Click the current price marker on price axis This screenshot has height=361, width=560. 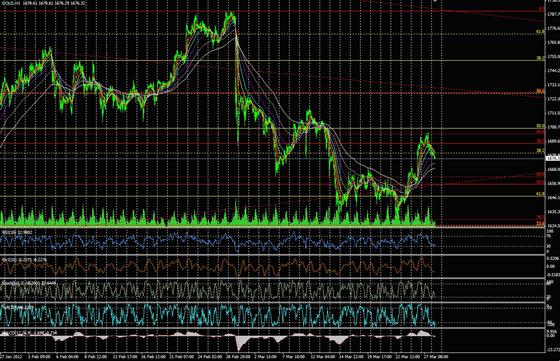pos(553,158)
